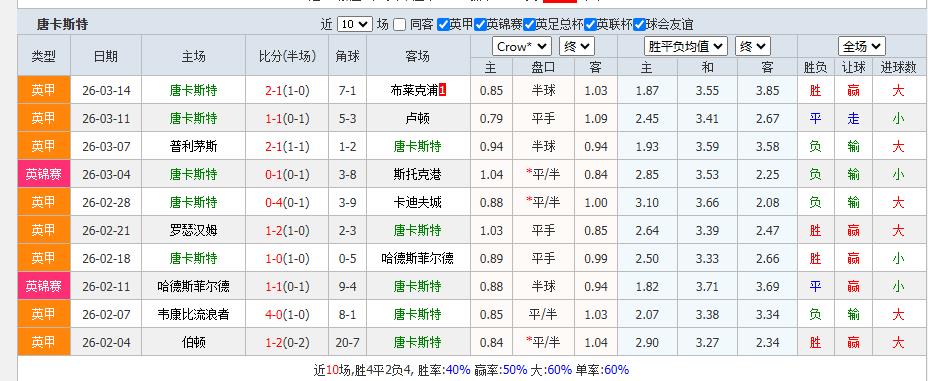Click the 26-02-21 date cell

[x=107, y=231]
